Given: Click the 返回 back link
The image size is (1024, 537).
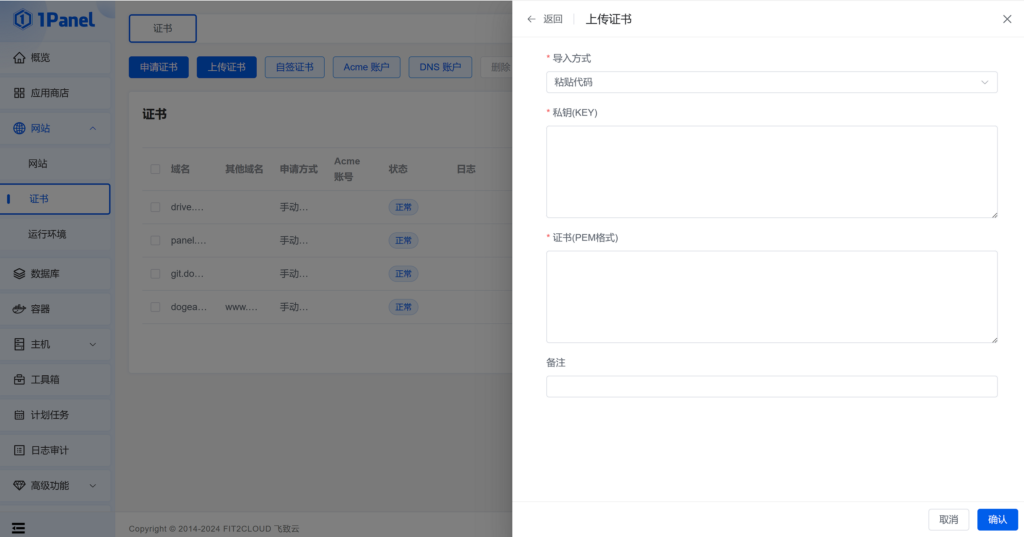Looking at the screenshot, I should (552, 20).
